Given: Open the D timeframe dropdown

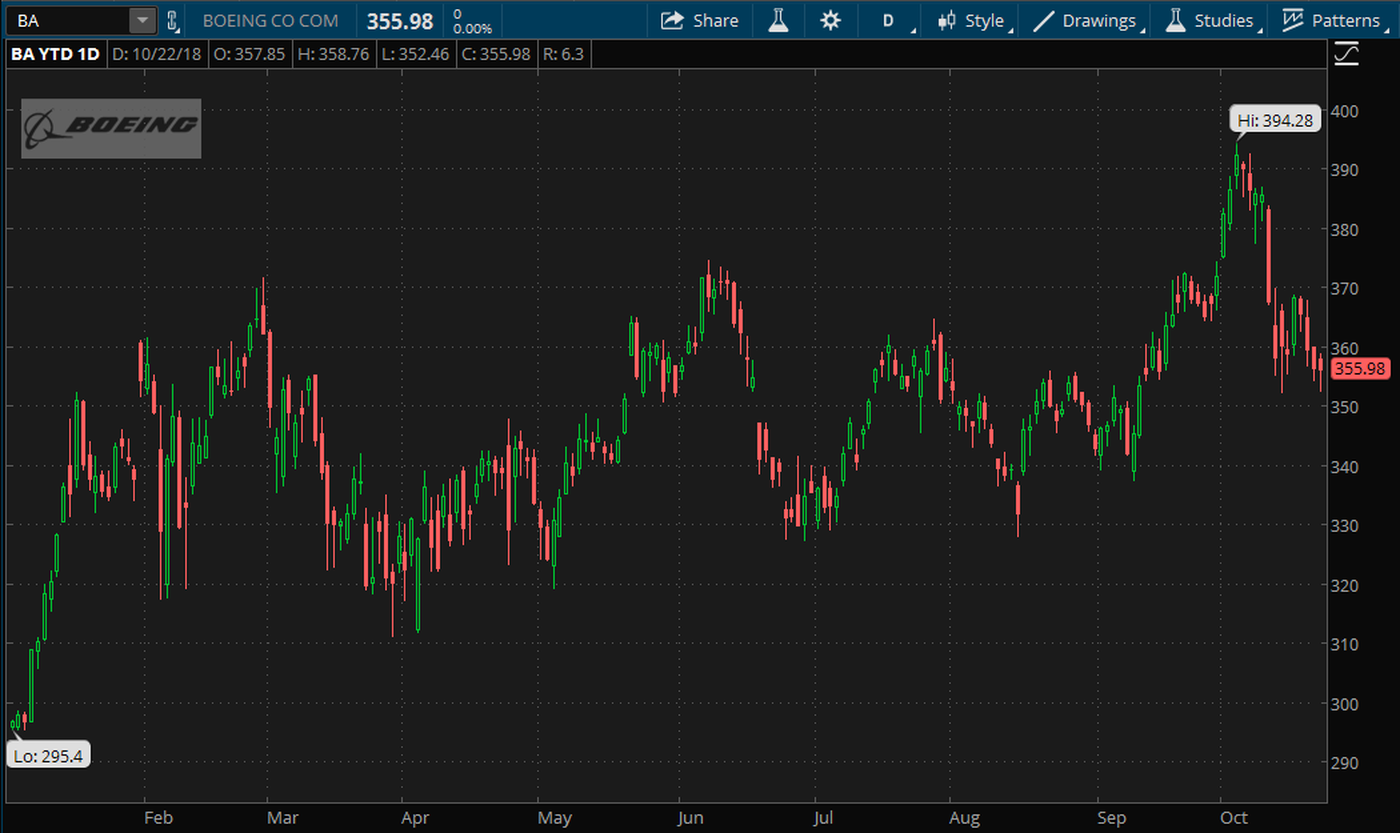Looking at the screenshot, I should coord(889,20).
